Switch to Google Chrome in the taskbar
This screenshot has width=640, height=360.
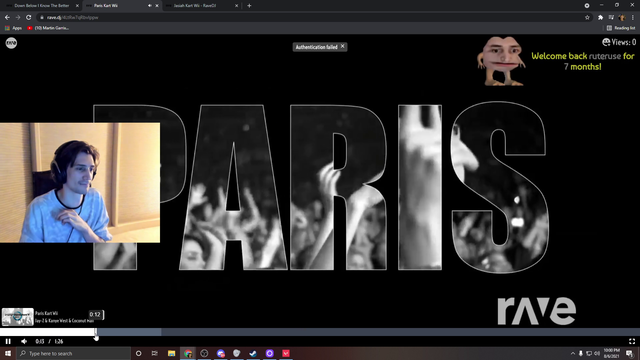coord(188,353)
